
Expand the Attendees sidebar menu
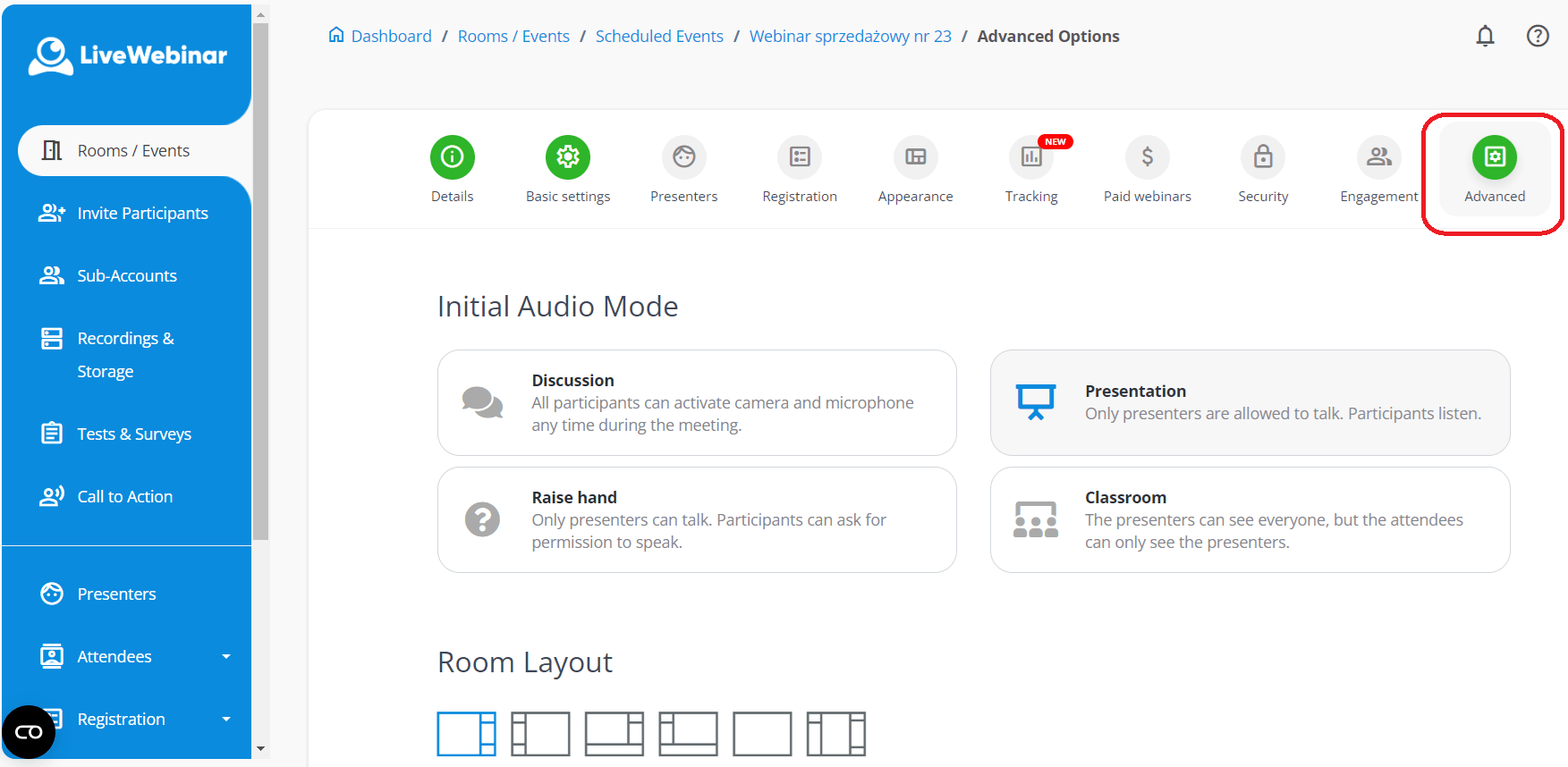[225, 656]
